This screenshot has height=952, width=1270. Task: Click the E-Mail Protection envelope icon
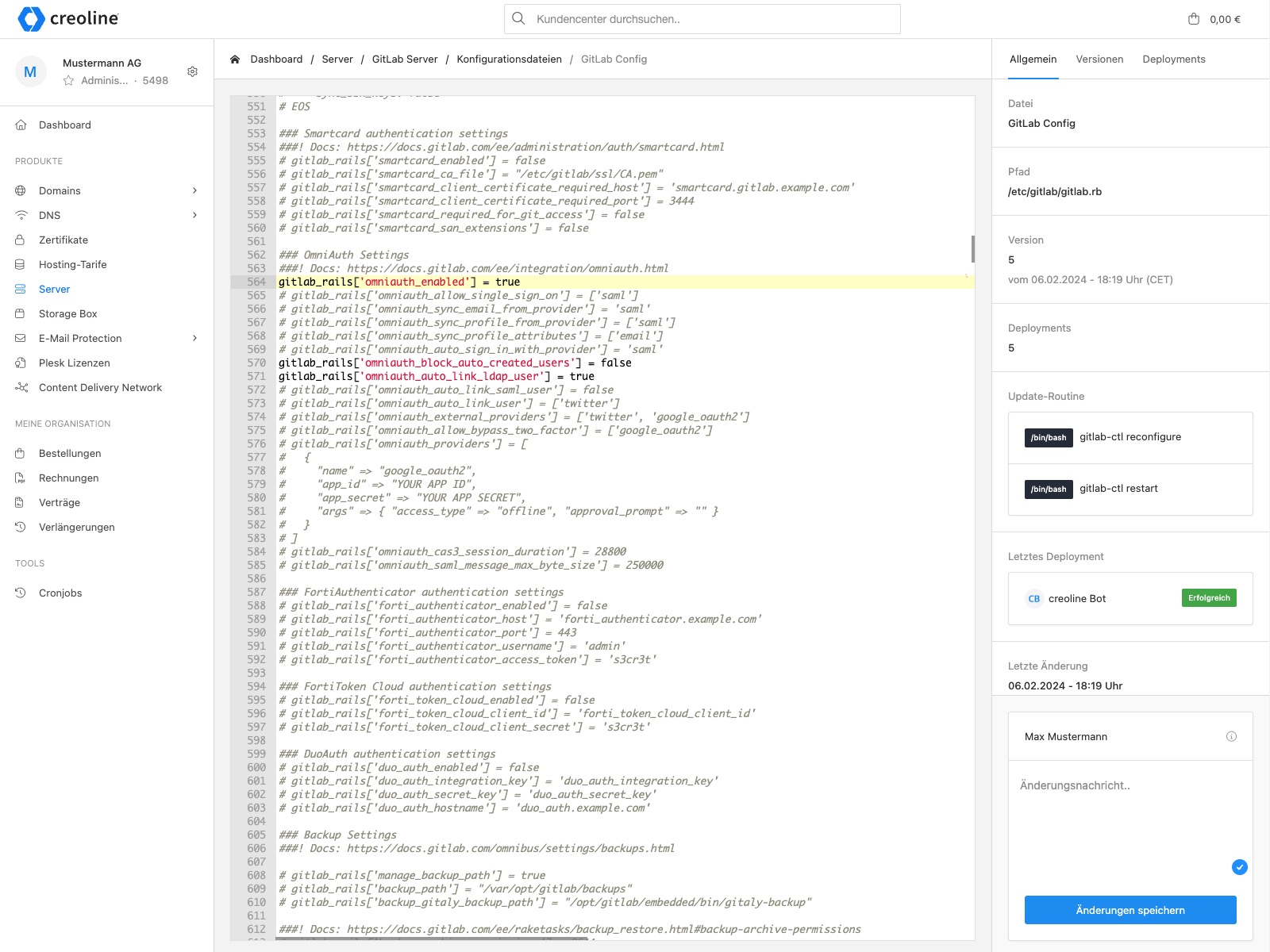point(21,338)
